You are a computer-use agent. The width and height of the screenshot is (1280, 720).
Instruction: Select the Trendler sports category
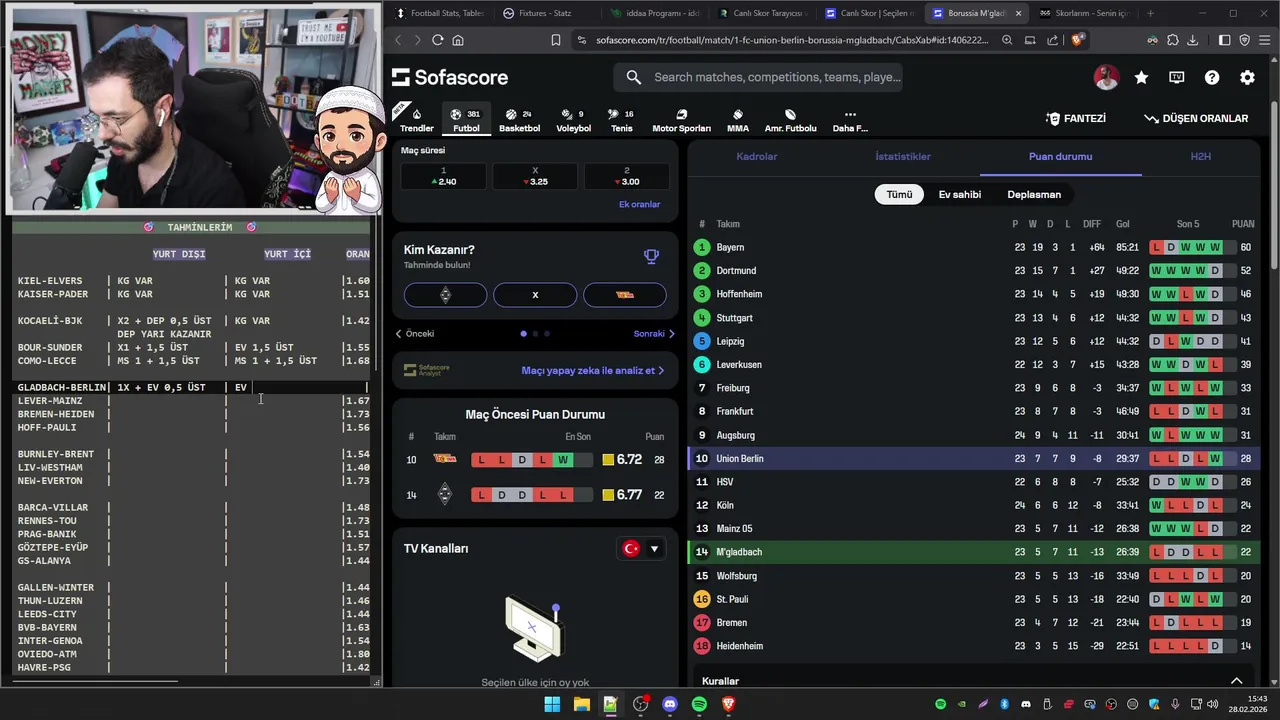click(x=417, y=120)
